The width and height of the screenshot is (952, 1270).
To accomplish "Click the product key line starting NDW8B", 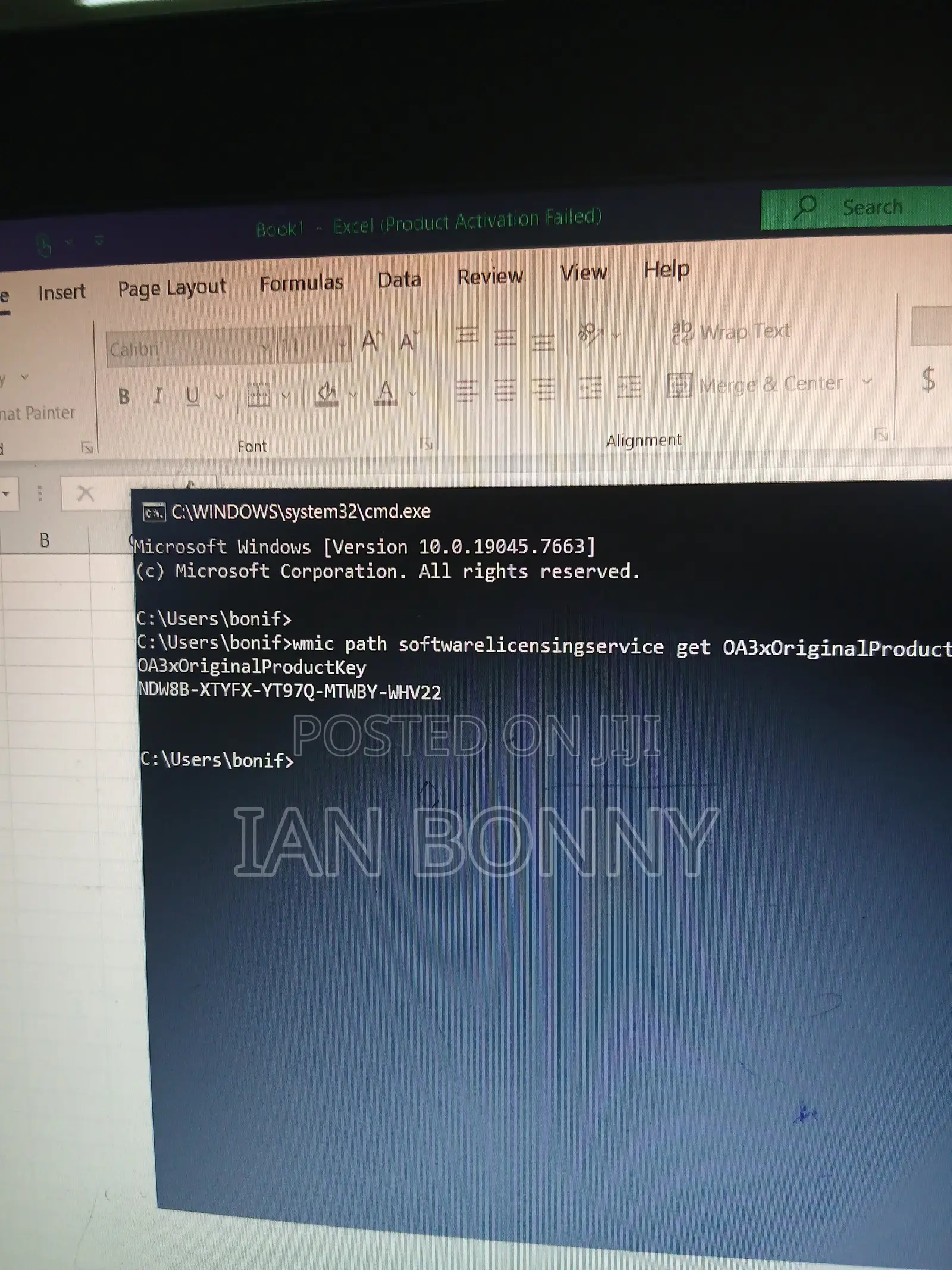I will click(x=290, y=692).
